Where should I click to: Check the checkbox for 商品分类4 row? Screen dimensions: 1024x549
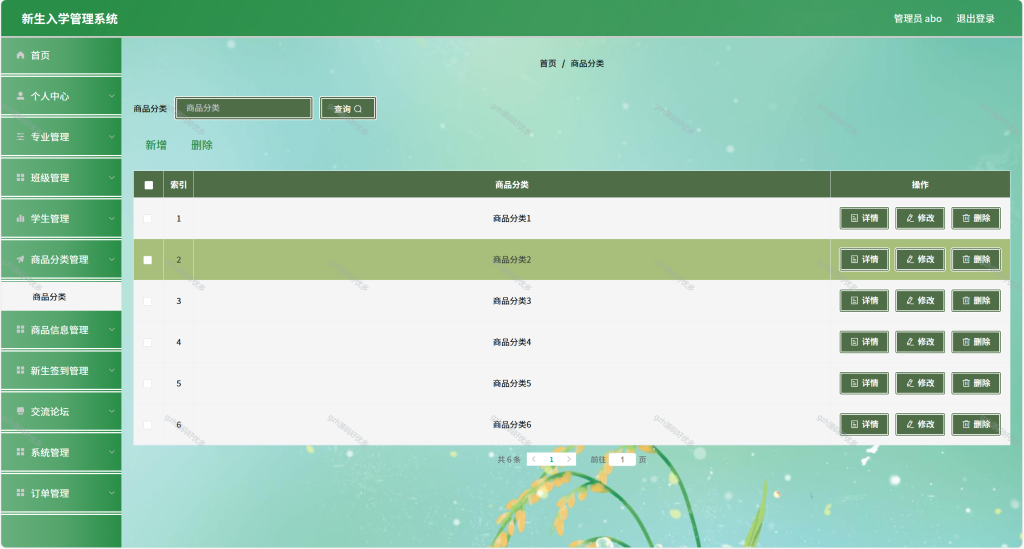coord(148,342)
